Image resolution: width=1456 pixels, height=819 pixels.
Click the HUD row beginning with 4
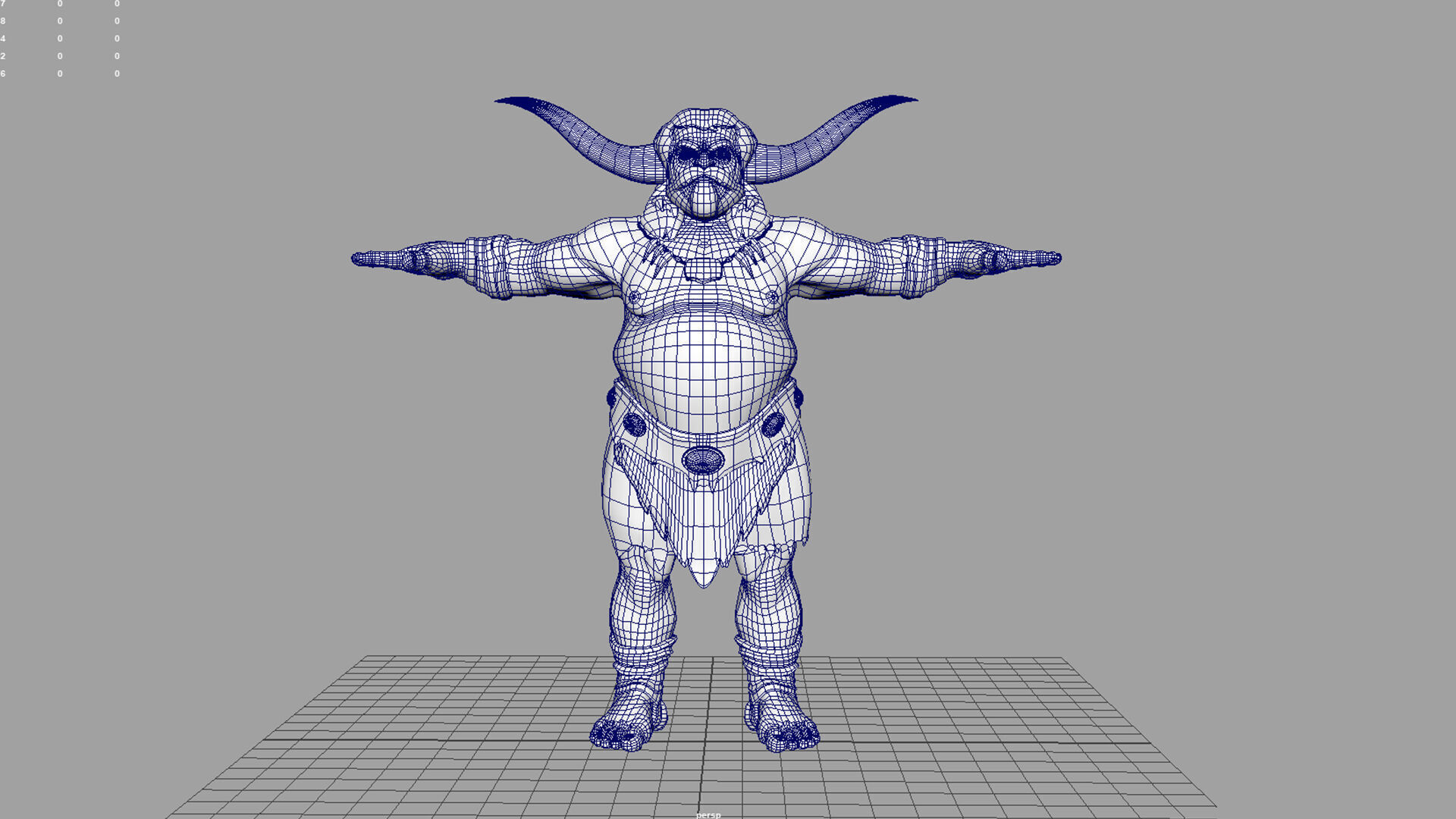(x=61, y=39)
